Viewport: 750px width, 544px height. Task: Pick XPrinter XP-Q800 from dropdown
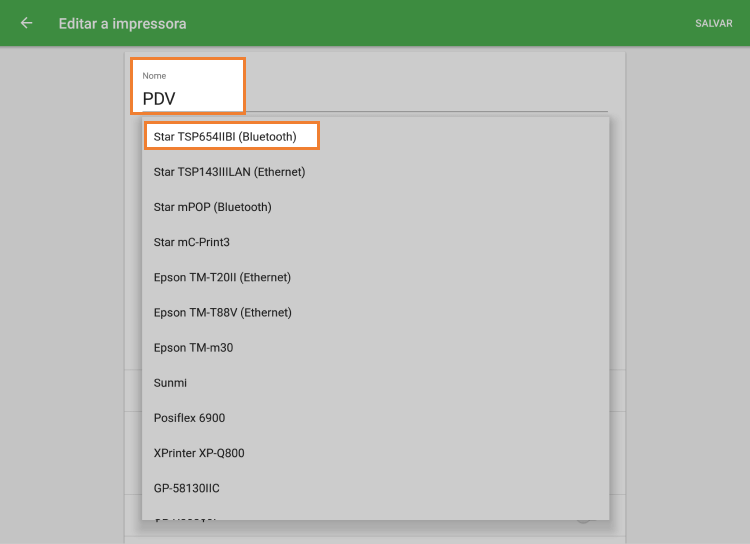[x=199, y=453]
